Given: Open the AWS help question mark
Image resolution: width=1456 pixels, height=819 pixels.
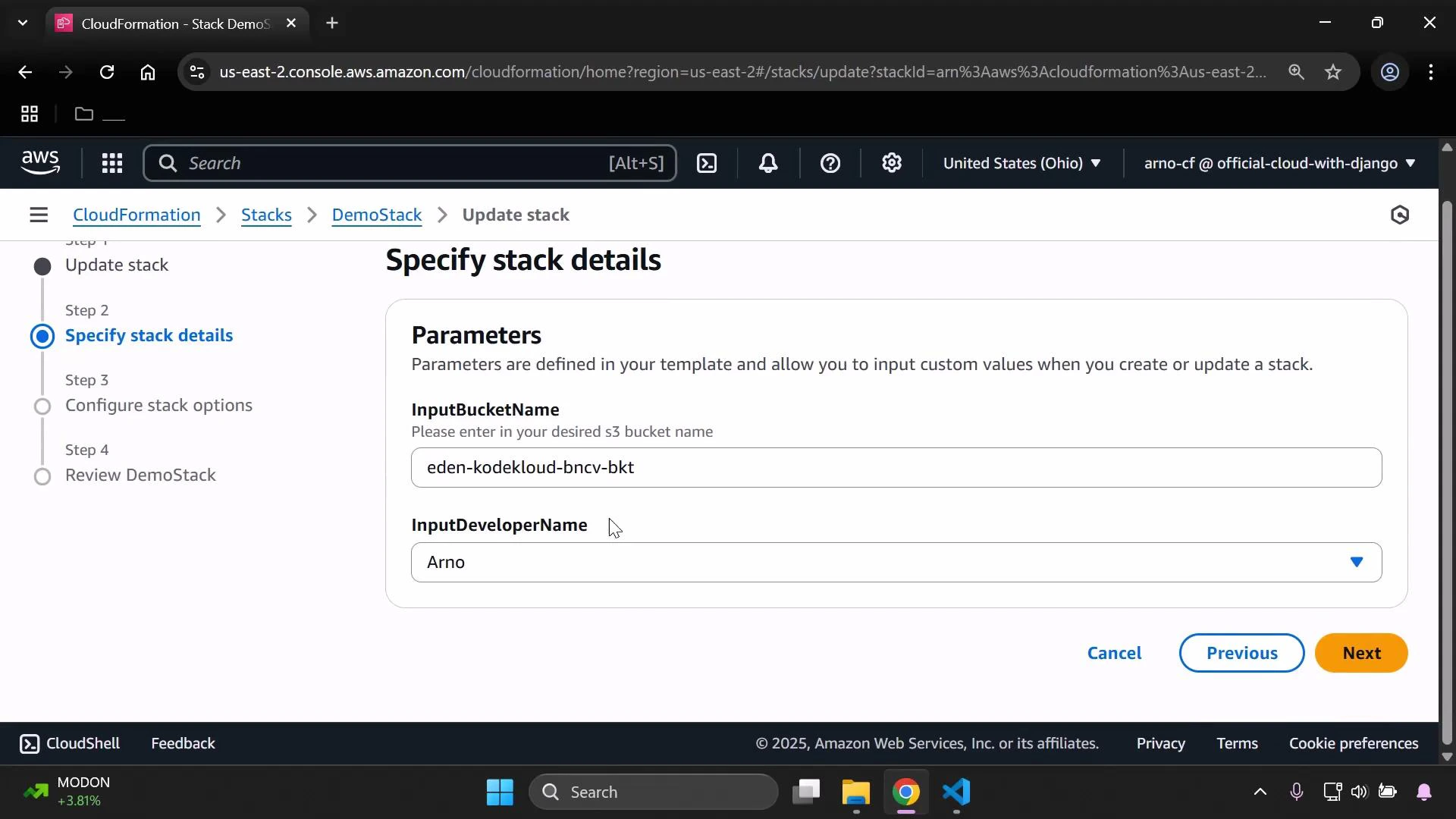Looking at the screenshot, I should click(x=830, y=163).
